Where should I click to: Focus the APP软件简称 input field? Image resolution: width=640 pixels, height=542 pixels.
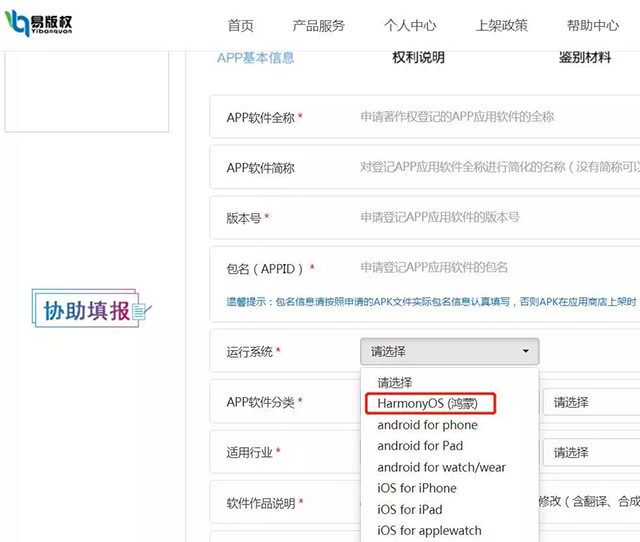[500, 167]
